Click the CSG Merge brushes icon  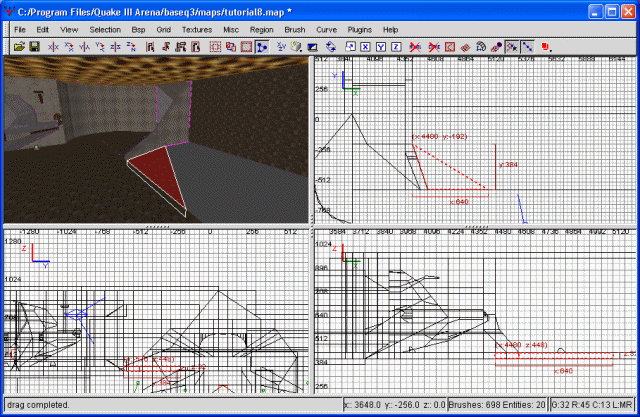(231, 47)
